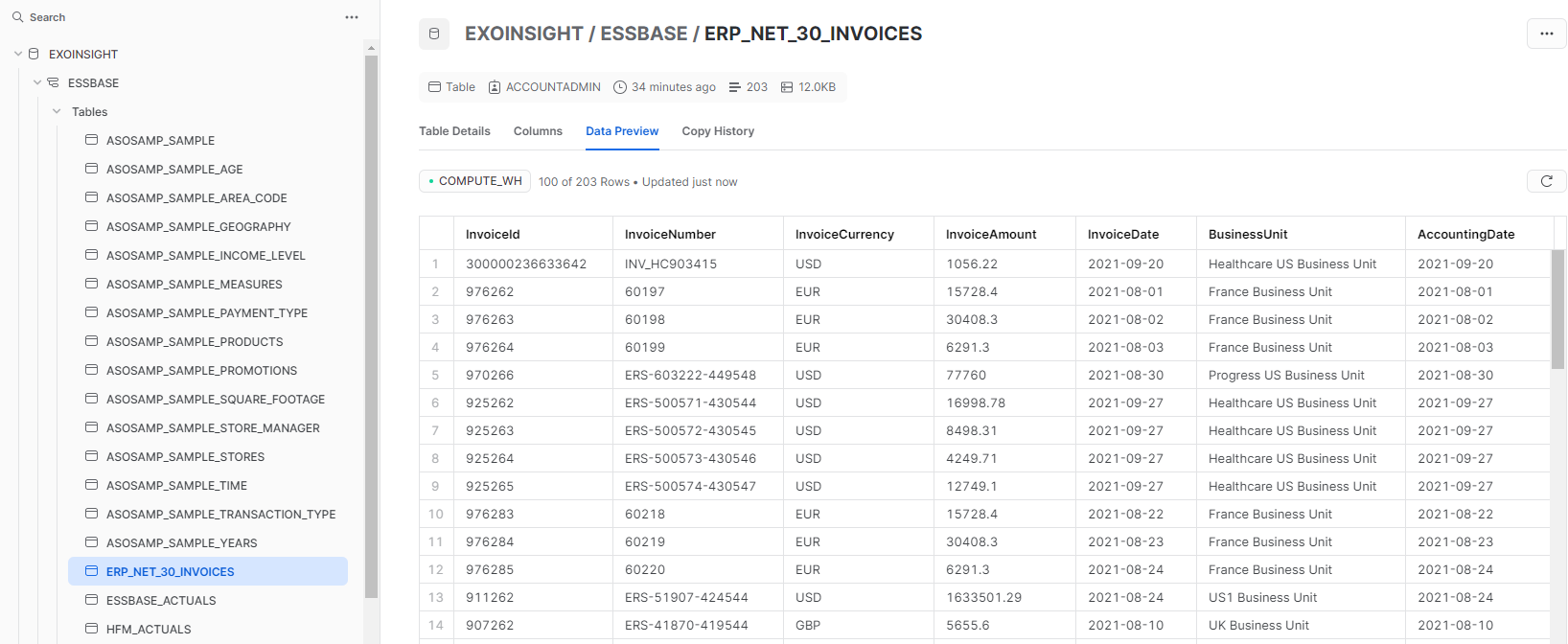Open table actions ellipsis menu

[1545, 34]
